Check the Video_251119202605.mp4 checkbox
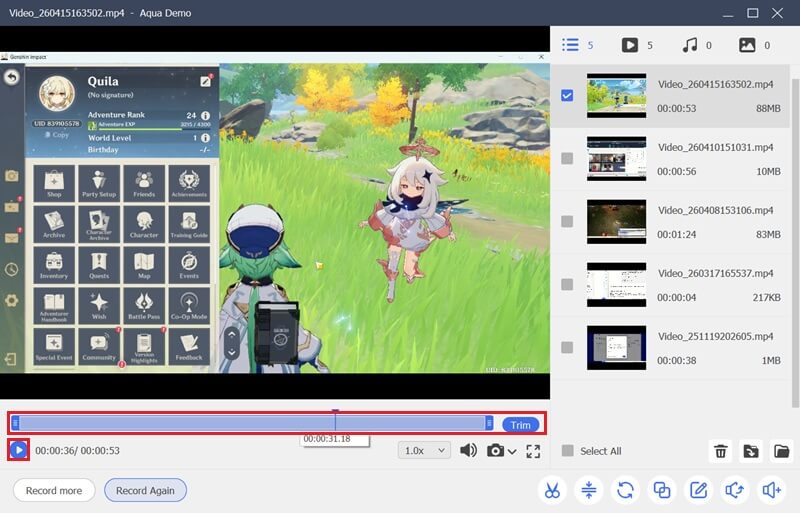 coord(567,348)
